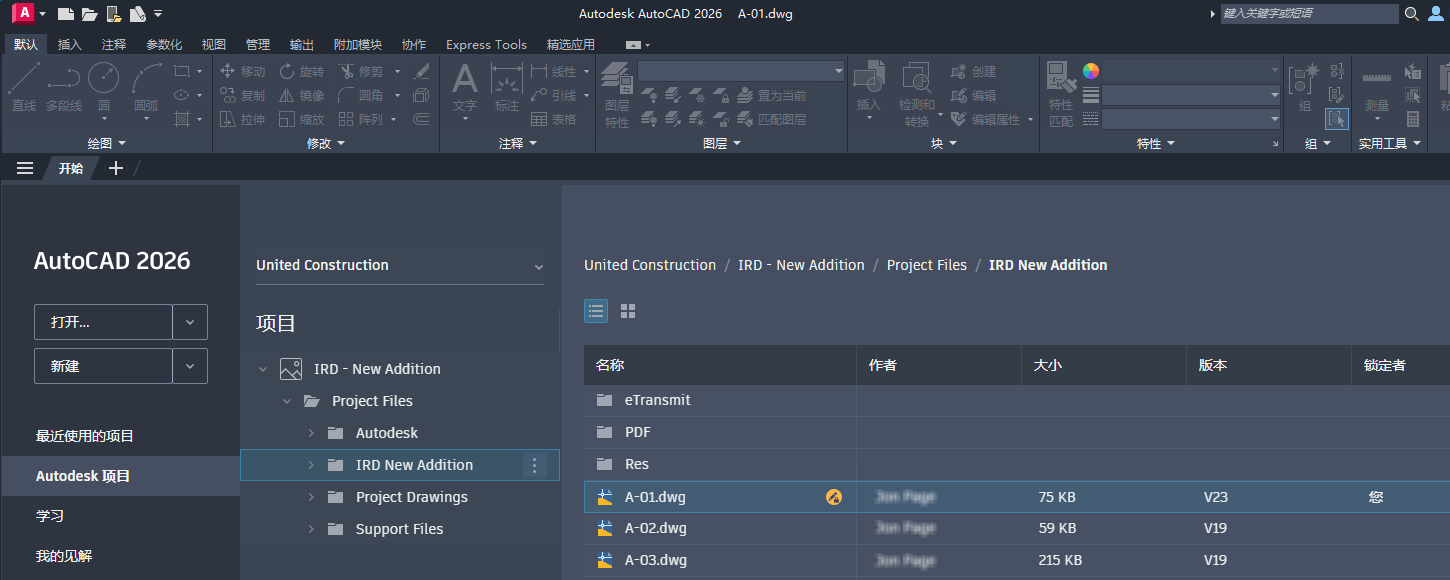Expand the 图层 panel
The height and width of the screenshot is (580, 1450).
point(722,143)
